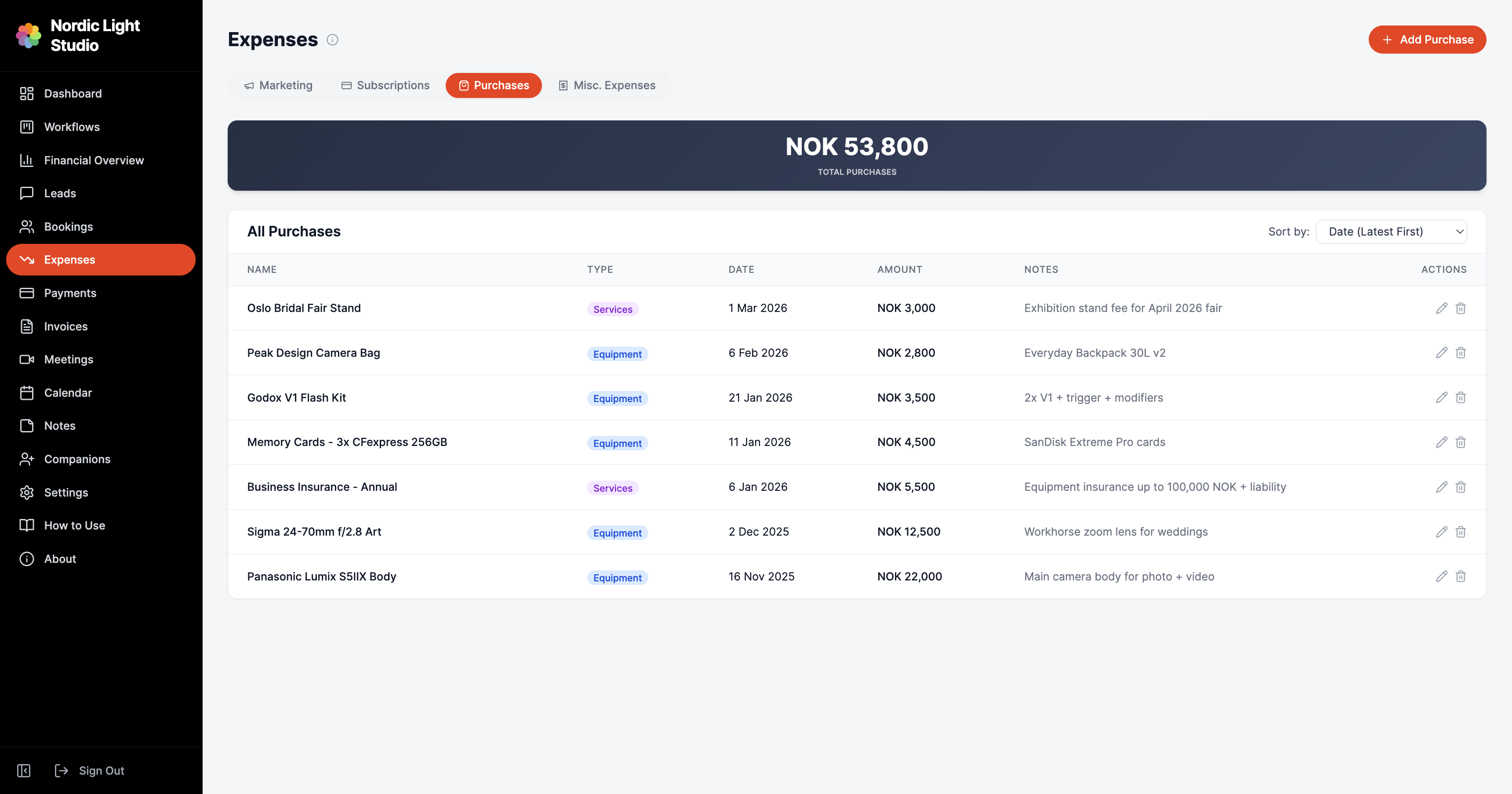Select the Marketing tab
1512x794 pixels.
click(278, 86)
